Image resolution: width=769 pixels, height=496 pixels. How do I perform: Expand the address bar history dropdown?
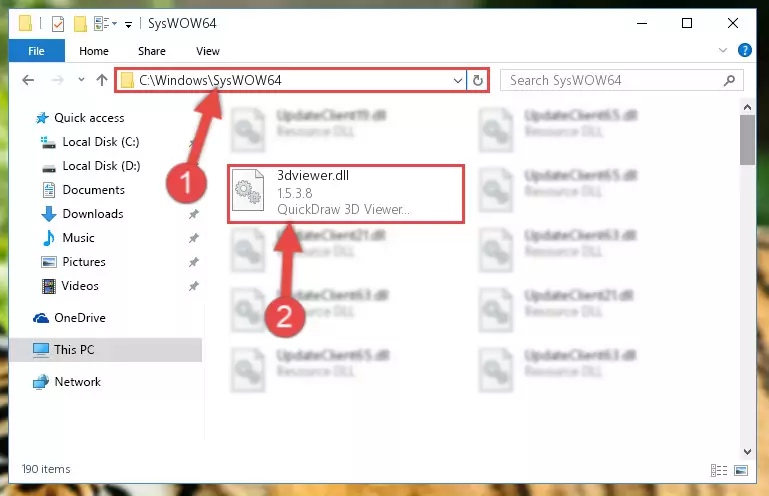458,80
